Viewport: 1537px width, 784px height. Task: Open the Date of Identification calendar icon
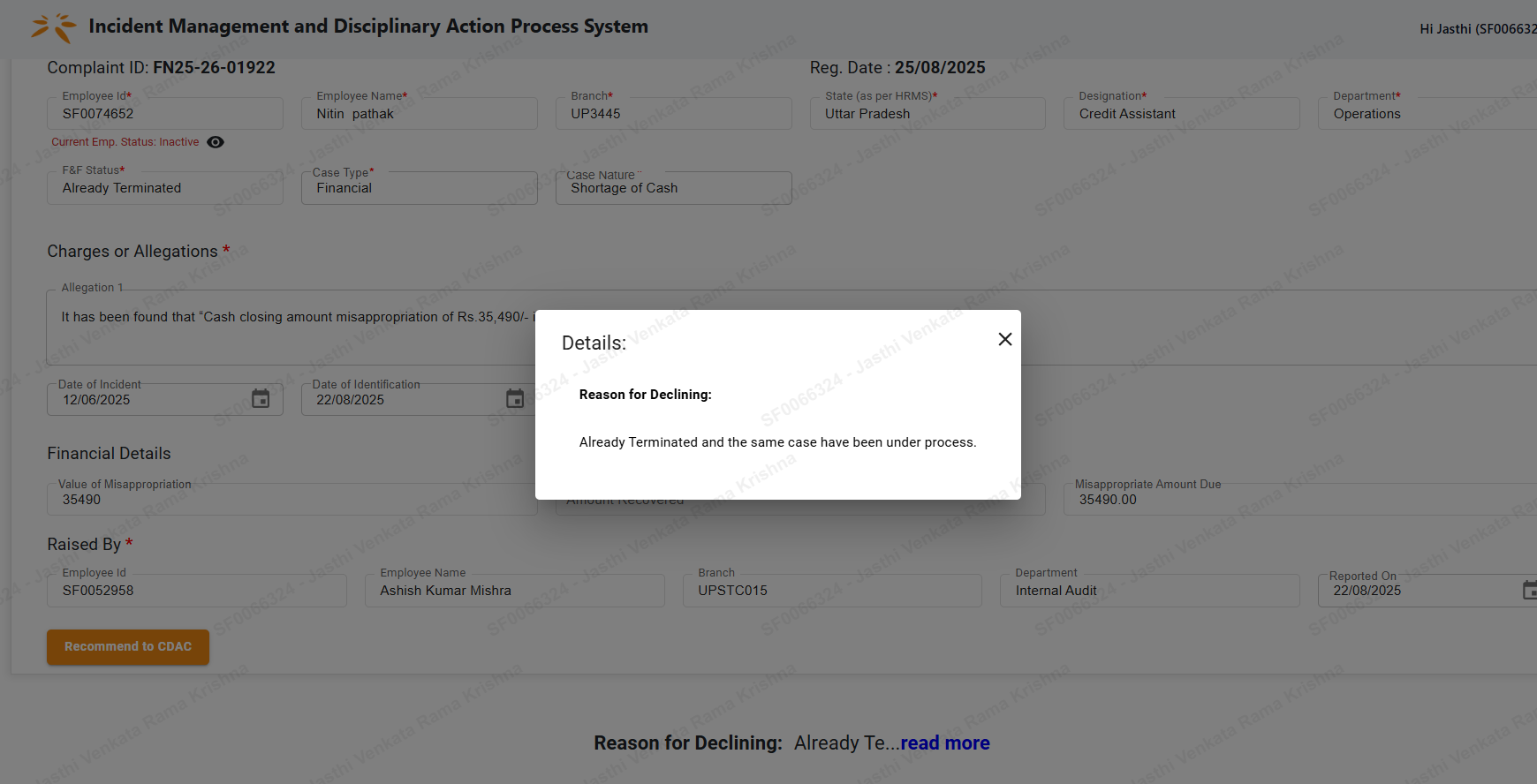click(514, 399)
